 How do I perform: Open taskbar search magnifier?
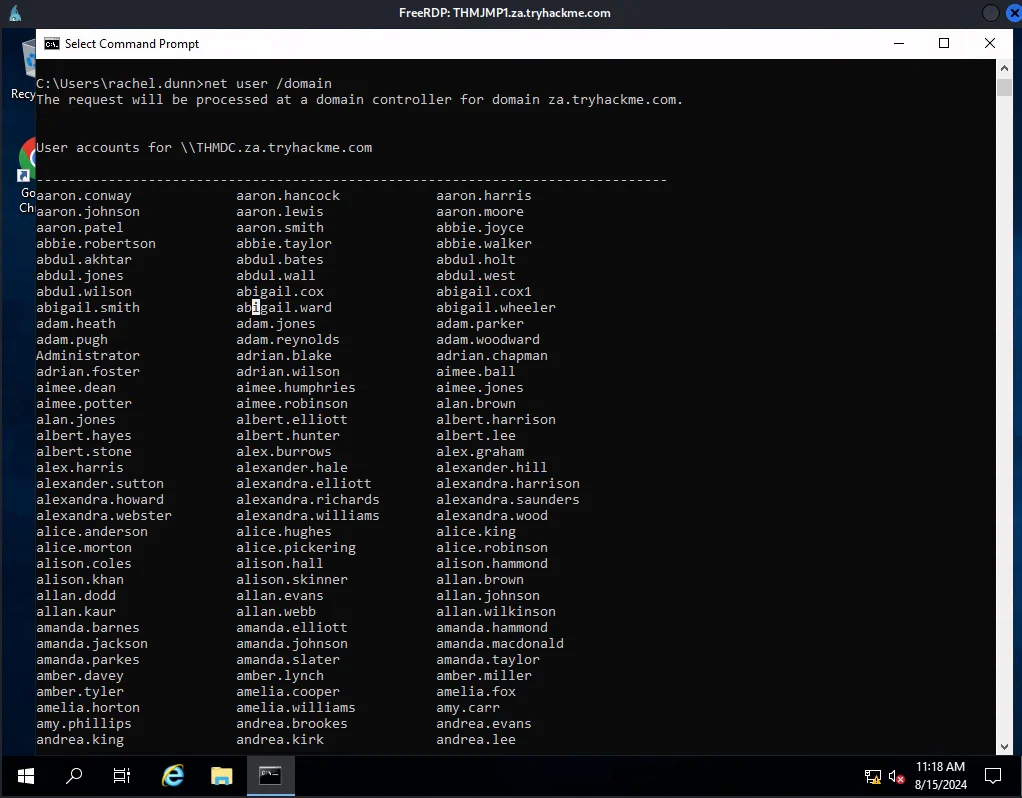pyautogui.click(x=74, y=776)
